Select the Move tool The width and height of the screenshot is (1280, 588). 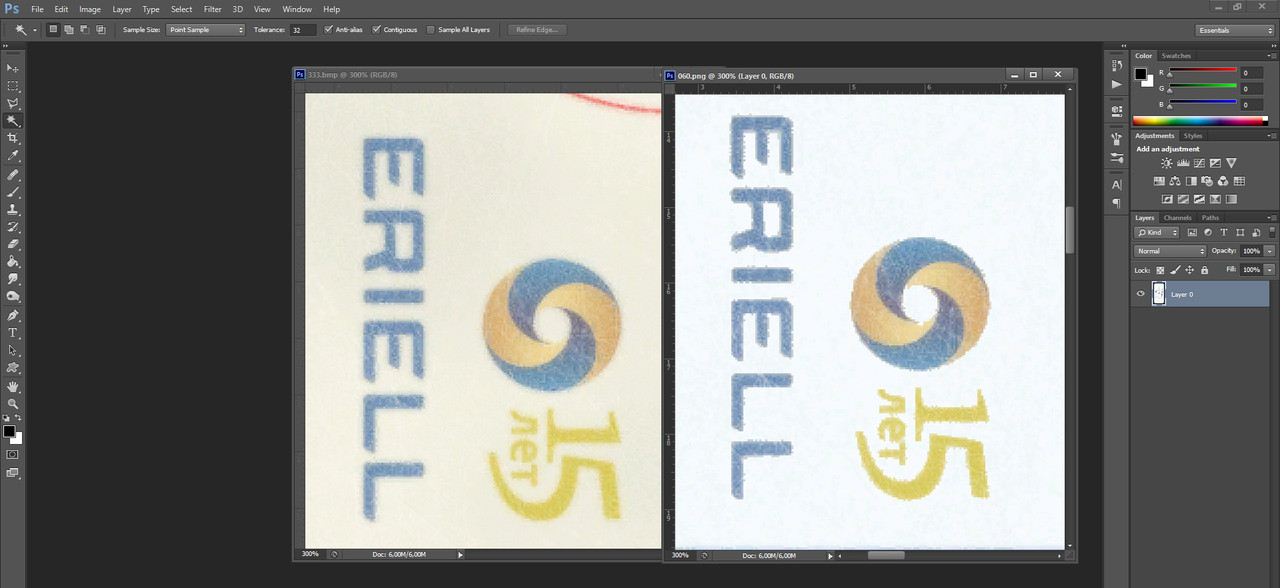[x=13, y=68]
